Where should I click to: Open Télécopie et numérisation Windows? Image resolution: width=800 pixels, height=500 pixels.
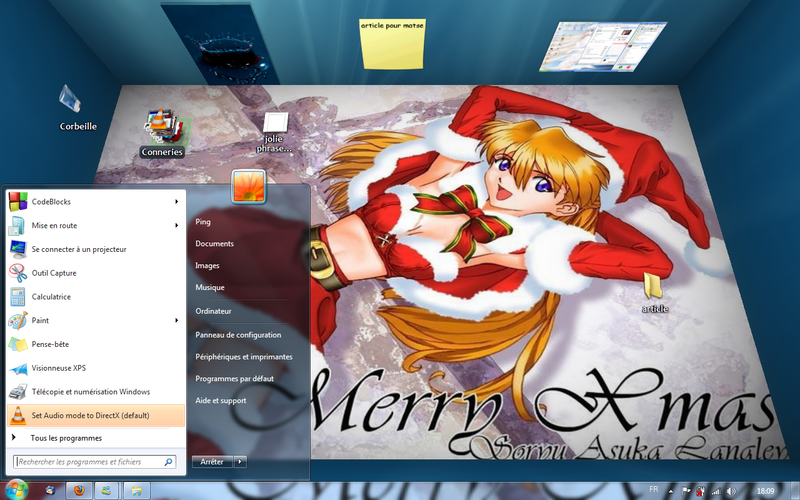click(95, 392)
